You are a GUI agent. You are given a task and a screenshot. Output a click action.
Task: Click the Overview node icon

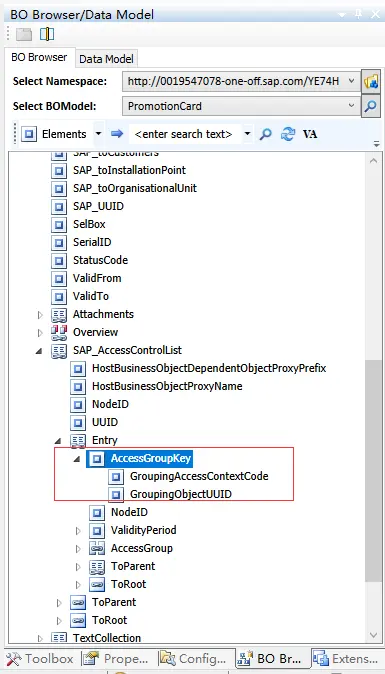point(59,332)
